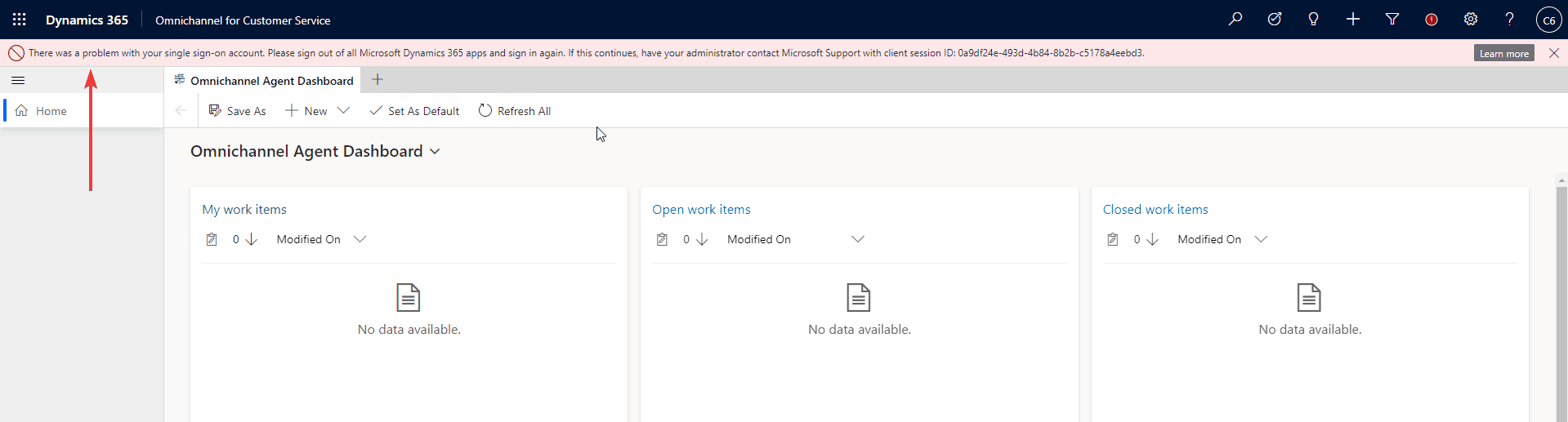Dismiss the sign-on error notification banner

(x=1553, y=53)
